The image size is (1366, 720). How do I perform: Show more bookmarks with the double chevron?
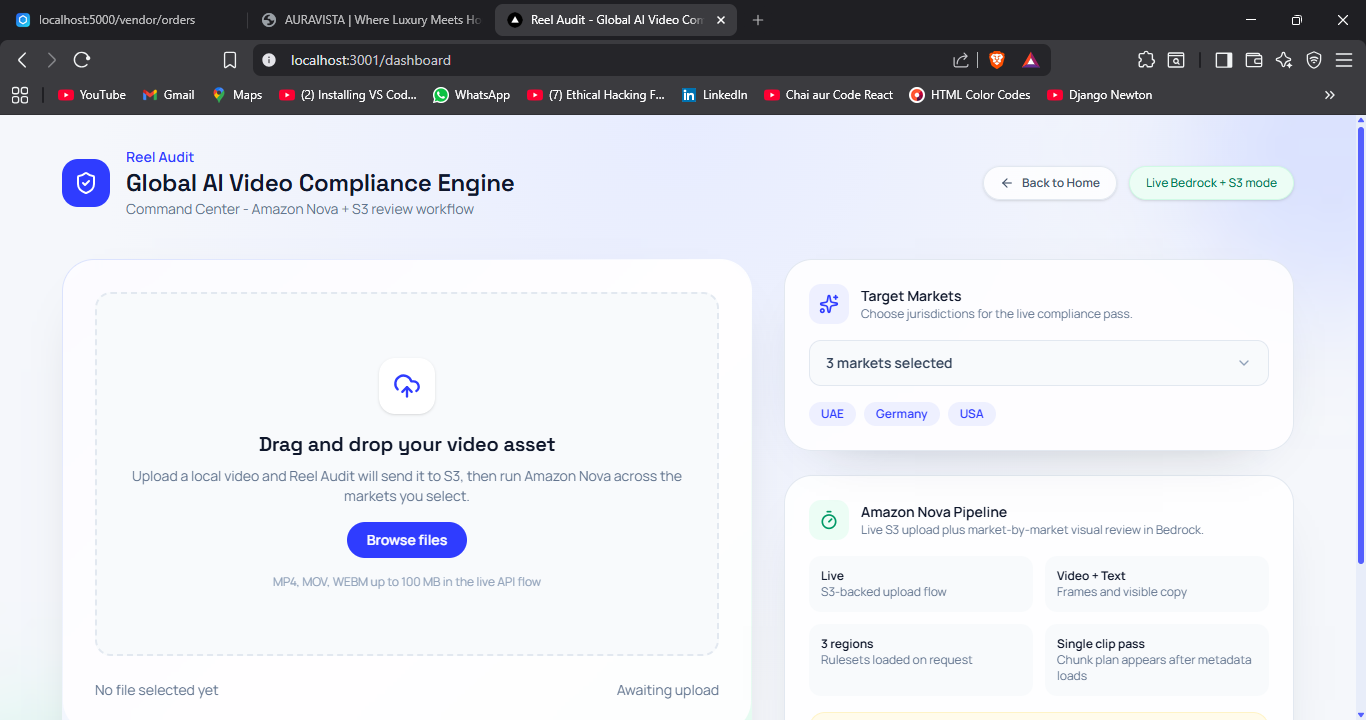[x=1330, y=95]
